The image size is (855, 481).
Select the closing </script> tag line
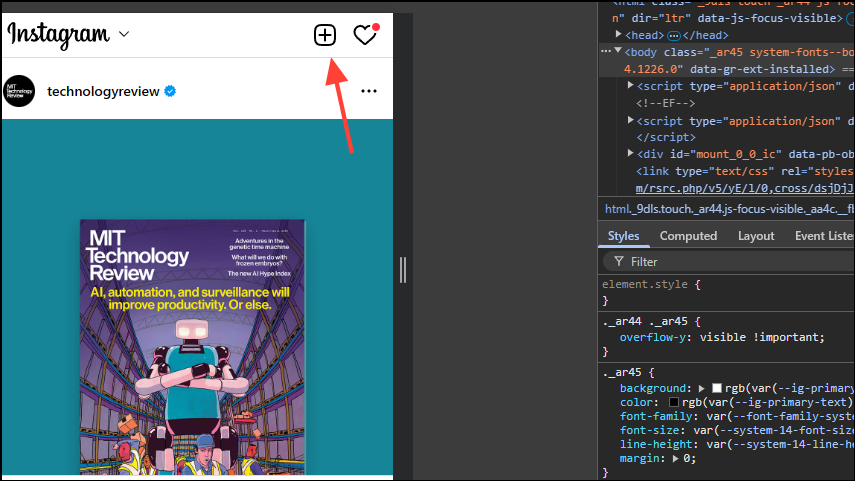pos(666,137)
